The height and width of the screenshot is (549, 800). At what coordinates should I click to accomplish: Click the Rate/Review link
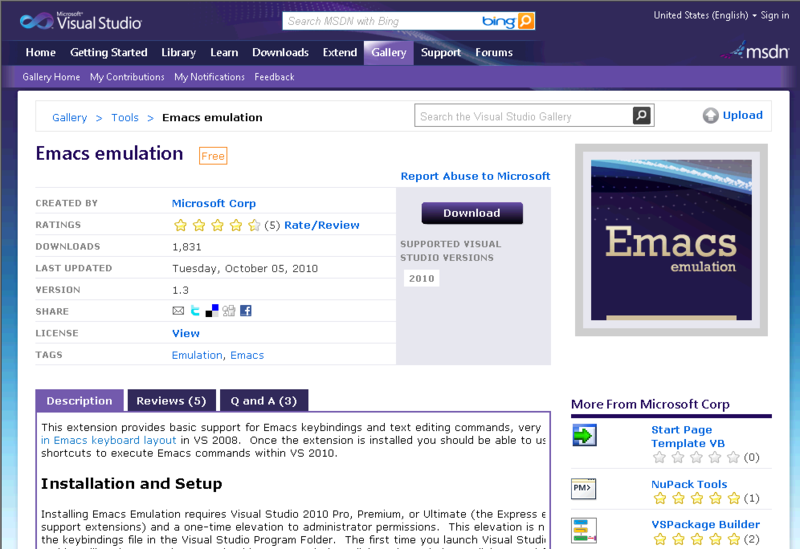pos(321,225)
